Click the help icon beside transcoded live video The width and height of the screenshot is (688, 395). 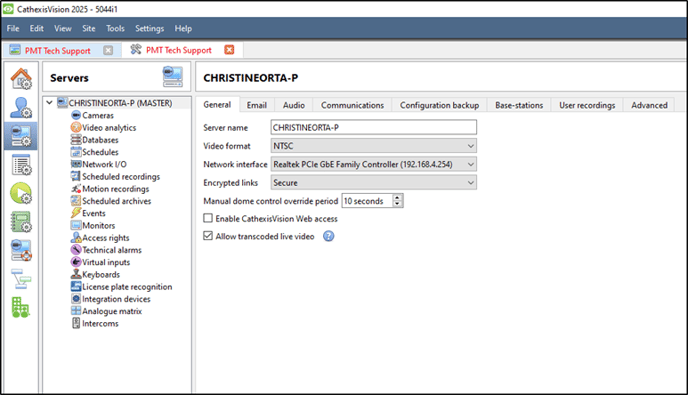click(x=329, y=236)
